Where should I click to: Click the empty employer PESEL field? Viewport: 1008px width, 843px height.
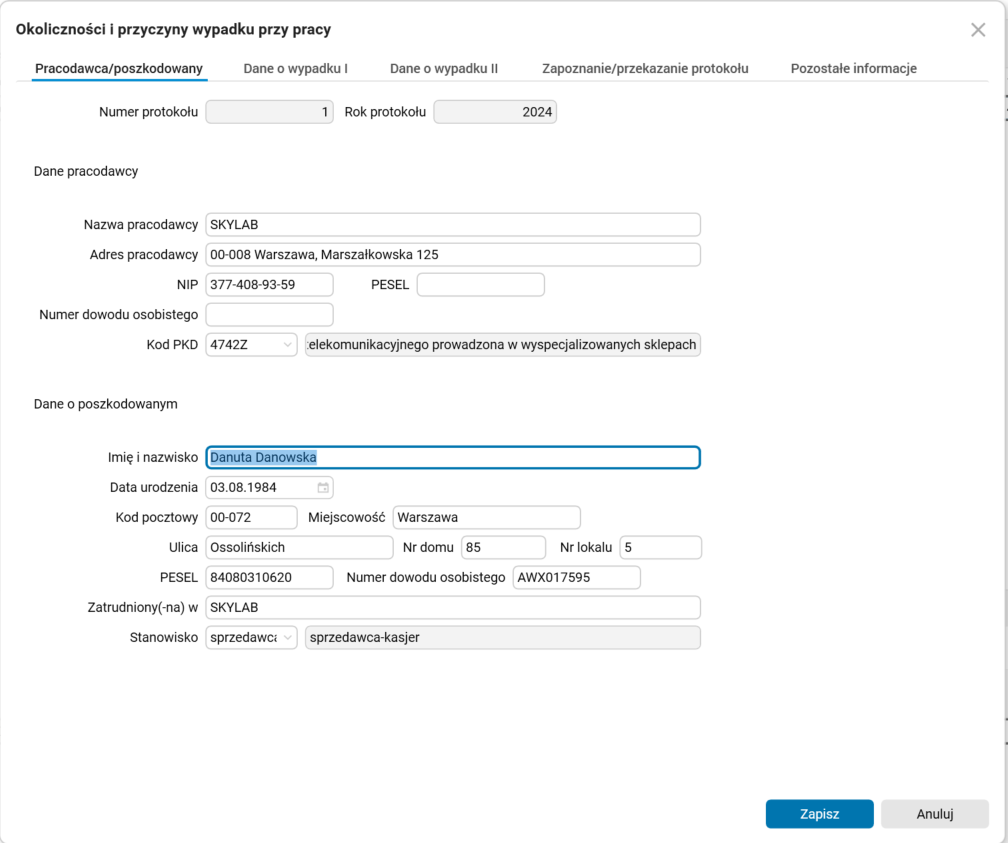pyautogui.click(x=480, y=284)
